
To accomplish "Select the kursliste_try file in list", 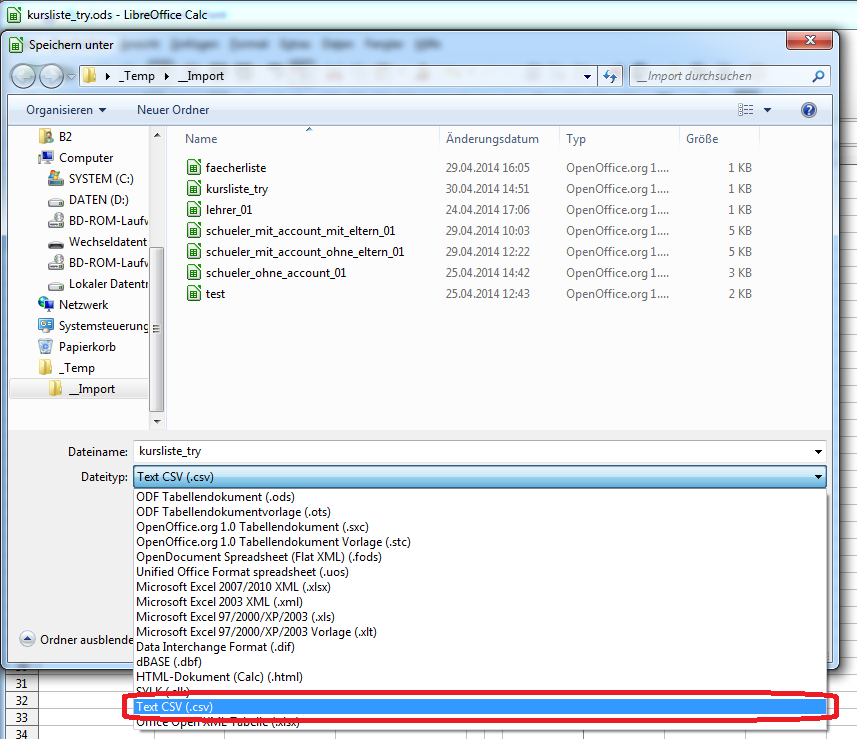I will point(237,189).
